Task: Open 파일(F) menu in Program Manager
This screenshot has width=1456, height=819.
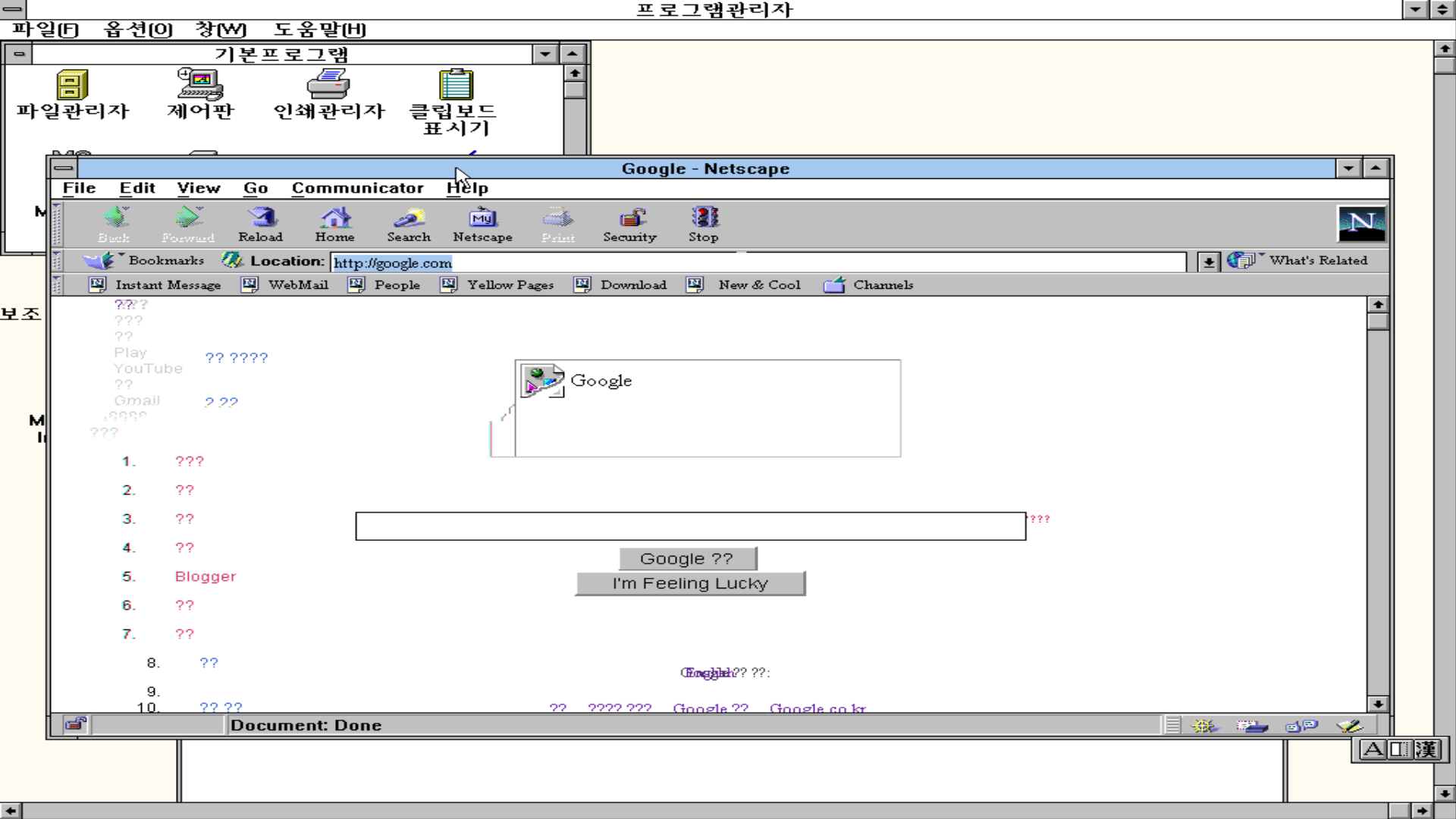Action: click(x=45, y=30)
